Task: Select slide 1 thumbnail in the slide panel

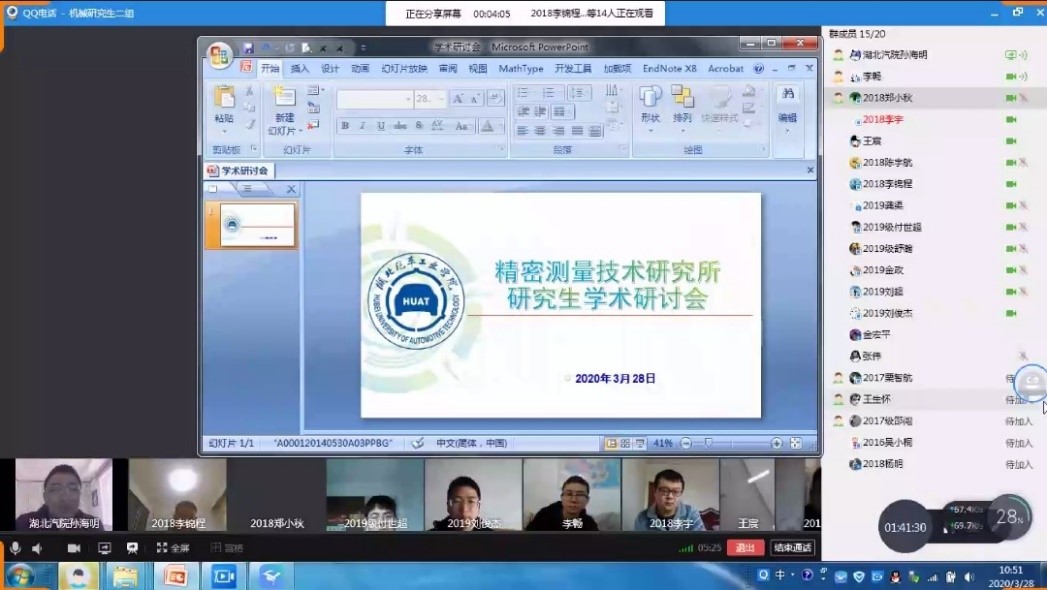Action: pos(257,225)
